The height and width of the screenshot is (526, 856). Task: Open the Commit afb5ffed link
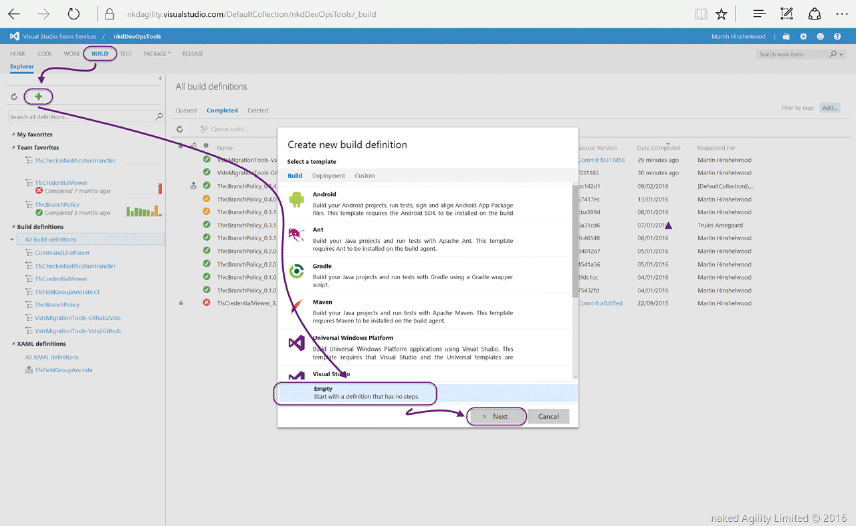600,303
